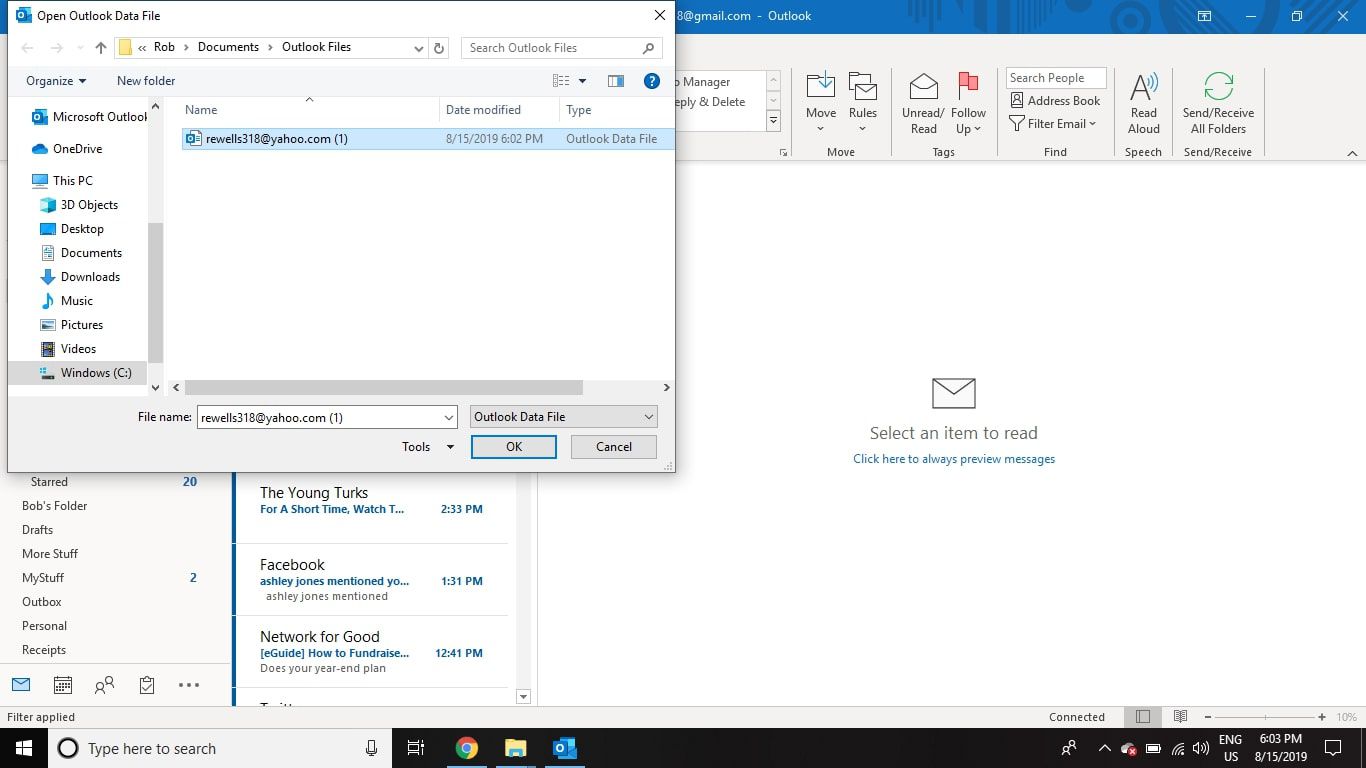The image size is (1366, 768).
Task: Click Send/Receive All Folders
Action: (1218, 104)
